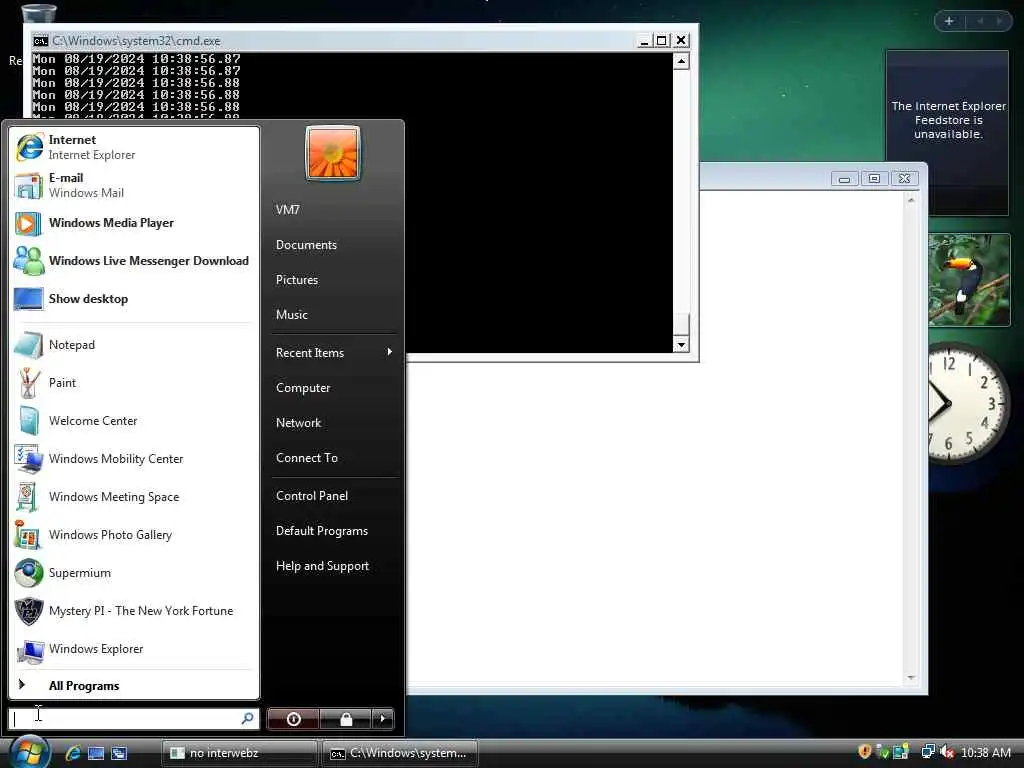Screen dimensions: 1024x768
Task: Launch Windows Mail E-mail entry
Action: pyautogui.click(x=134, y=185)
